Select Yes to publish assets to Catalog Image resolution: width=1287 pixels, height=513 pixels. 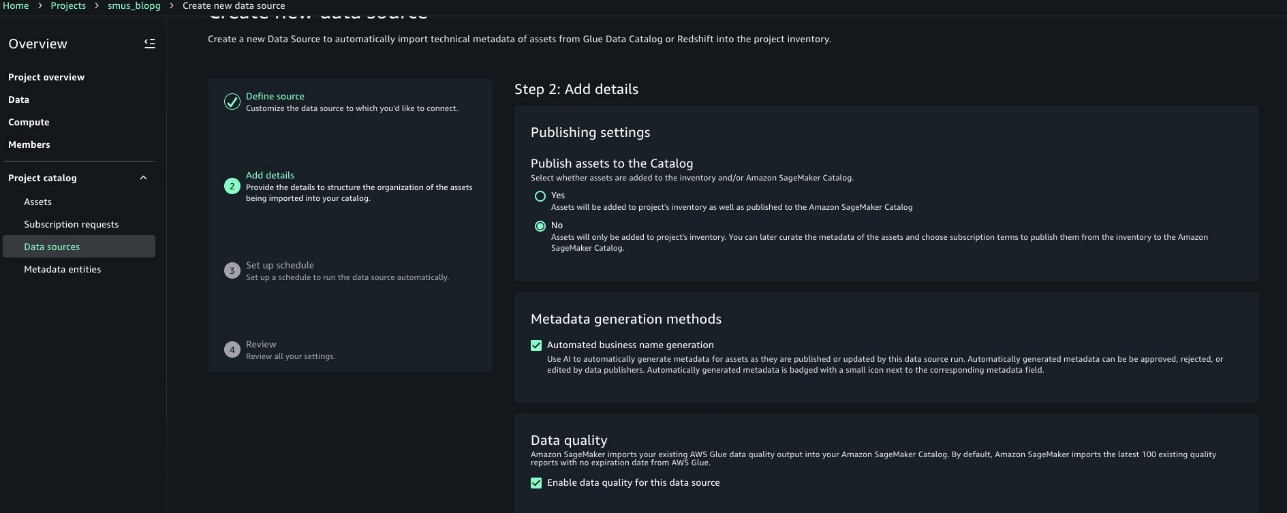click(x=540, y=196)
